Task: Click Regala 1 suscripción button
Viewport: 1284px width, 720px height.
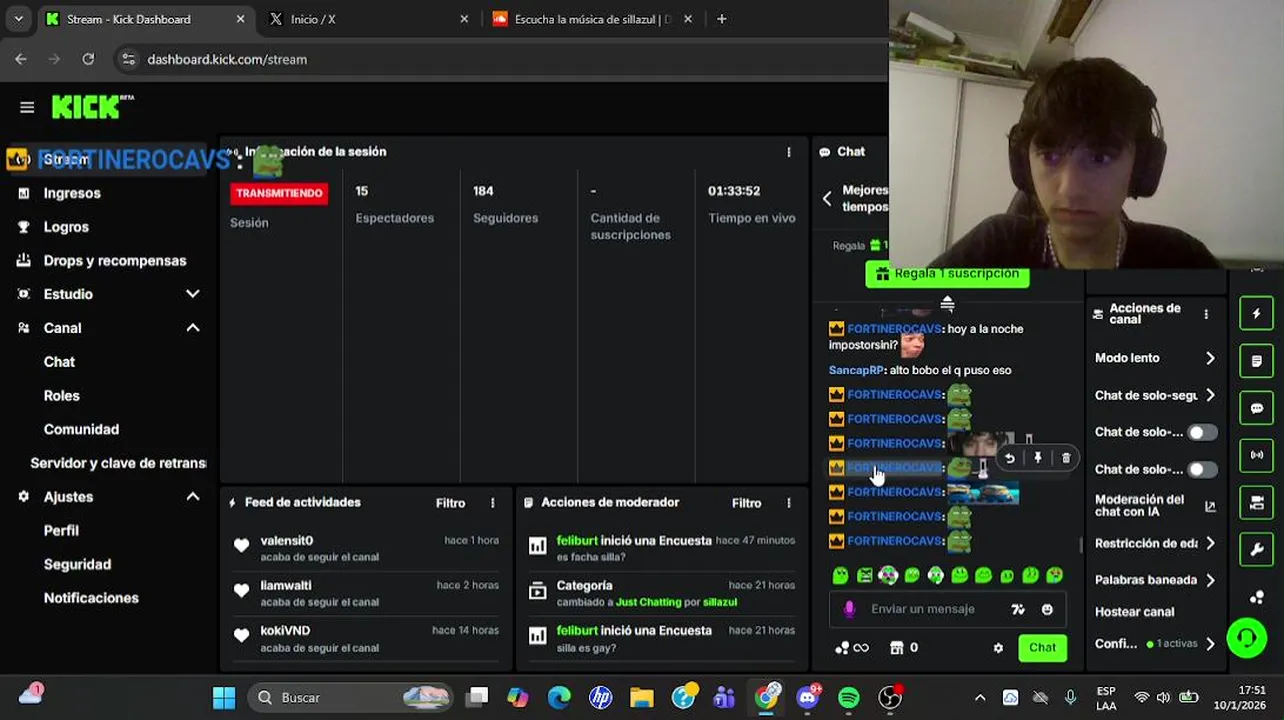Action: (947, 274)
